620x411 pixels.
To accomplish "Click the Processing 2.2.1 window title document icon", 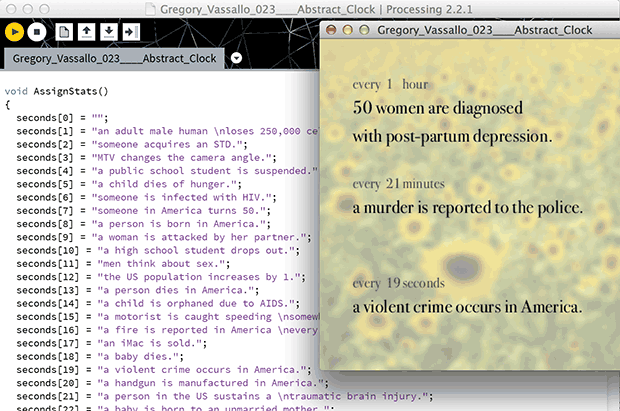I will click(150, 9).
